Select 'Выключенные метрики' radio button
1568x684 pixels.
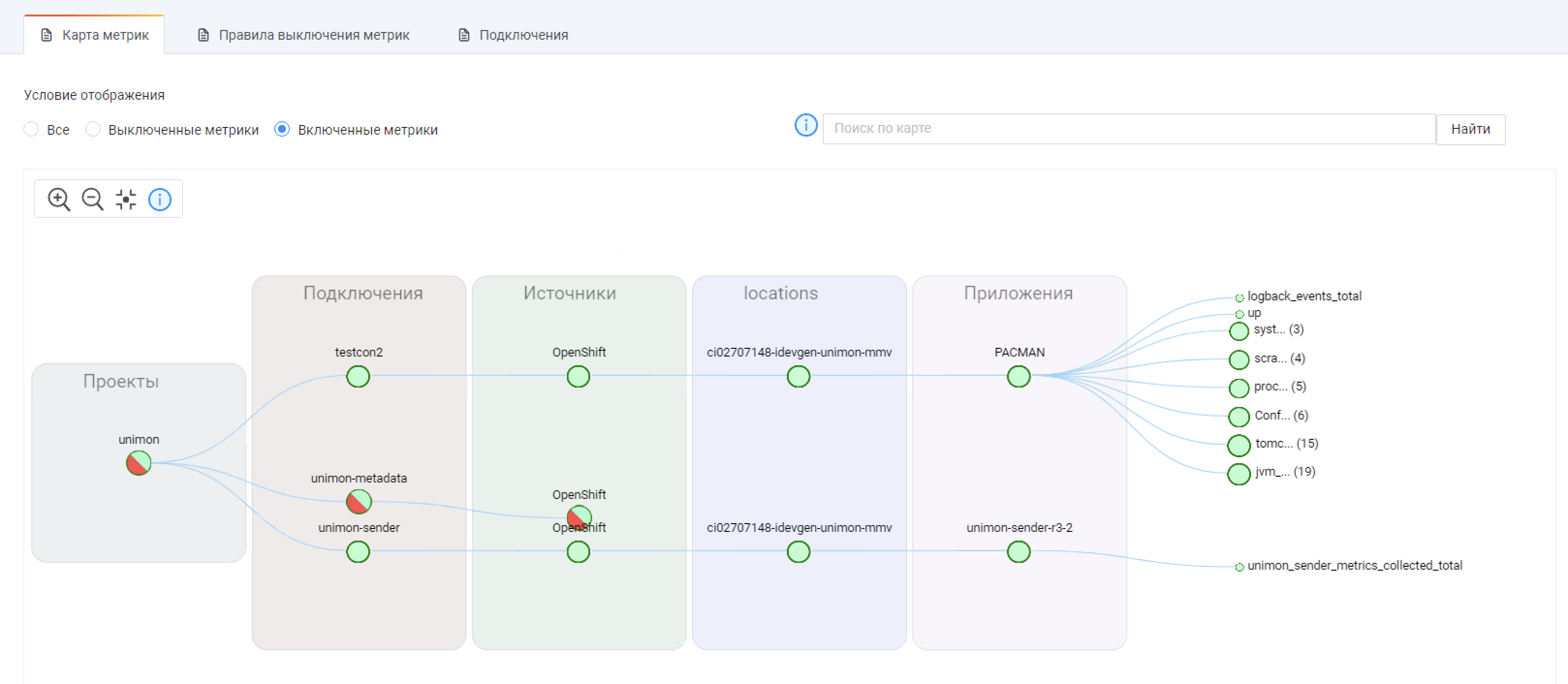[x=93, y=129]
